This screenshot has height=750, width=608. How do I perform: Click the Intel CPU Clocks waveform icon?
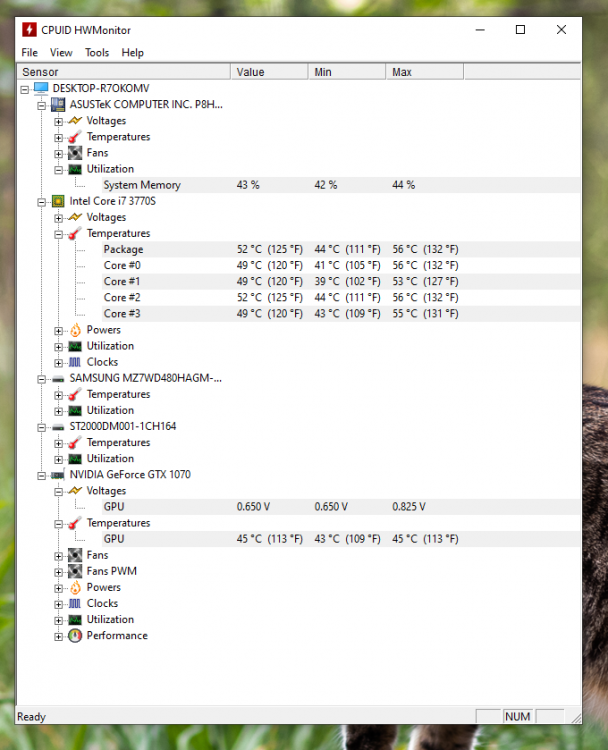coord(75,362)
